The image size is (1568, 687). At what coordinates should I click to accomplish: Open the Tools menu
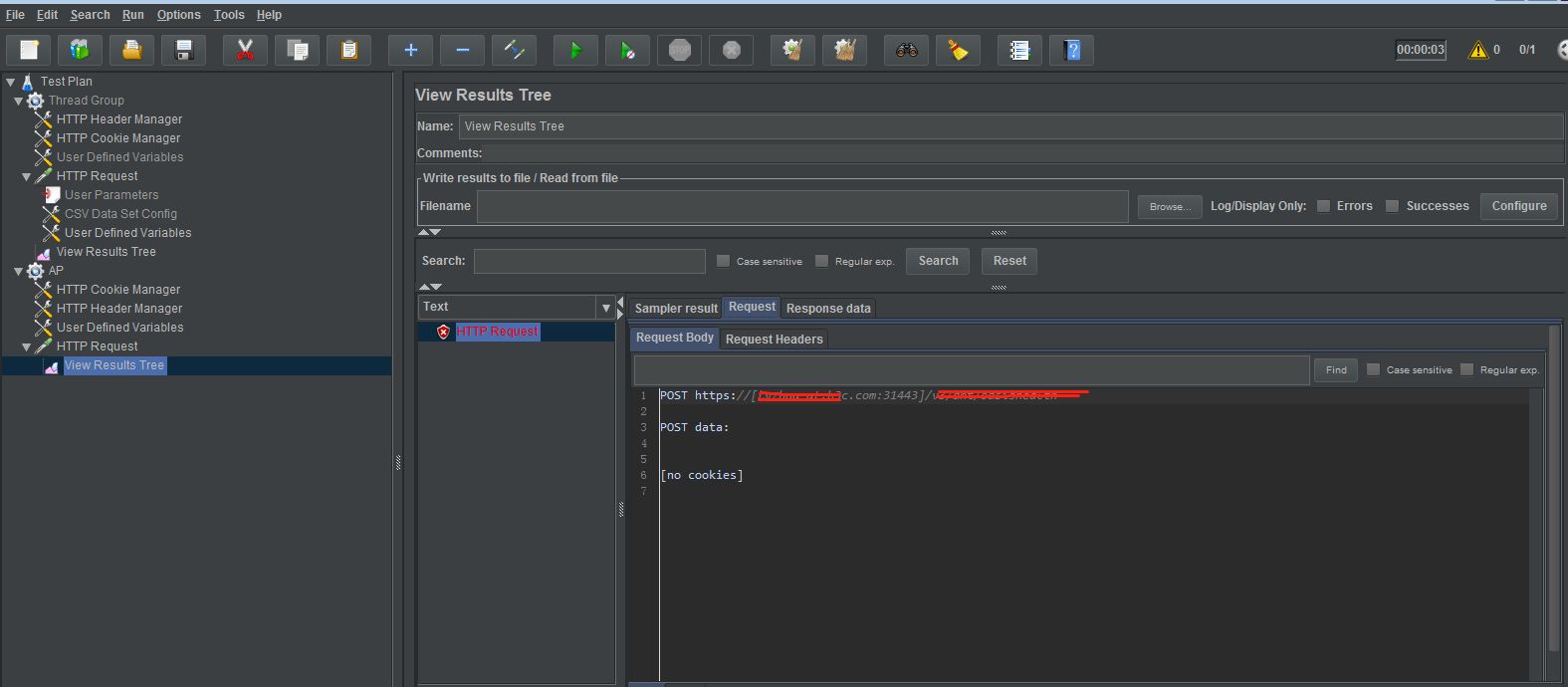pyautogui.click(x=229, y=15)
